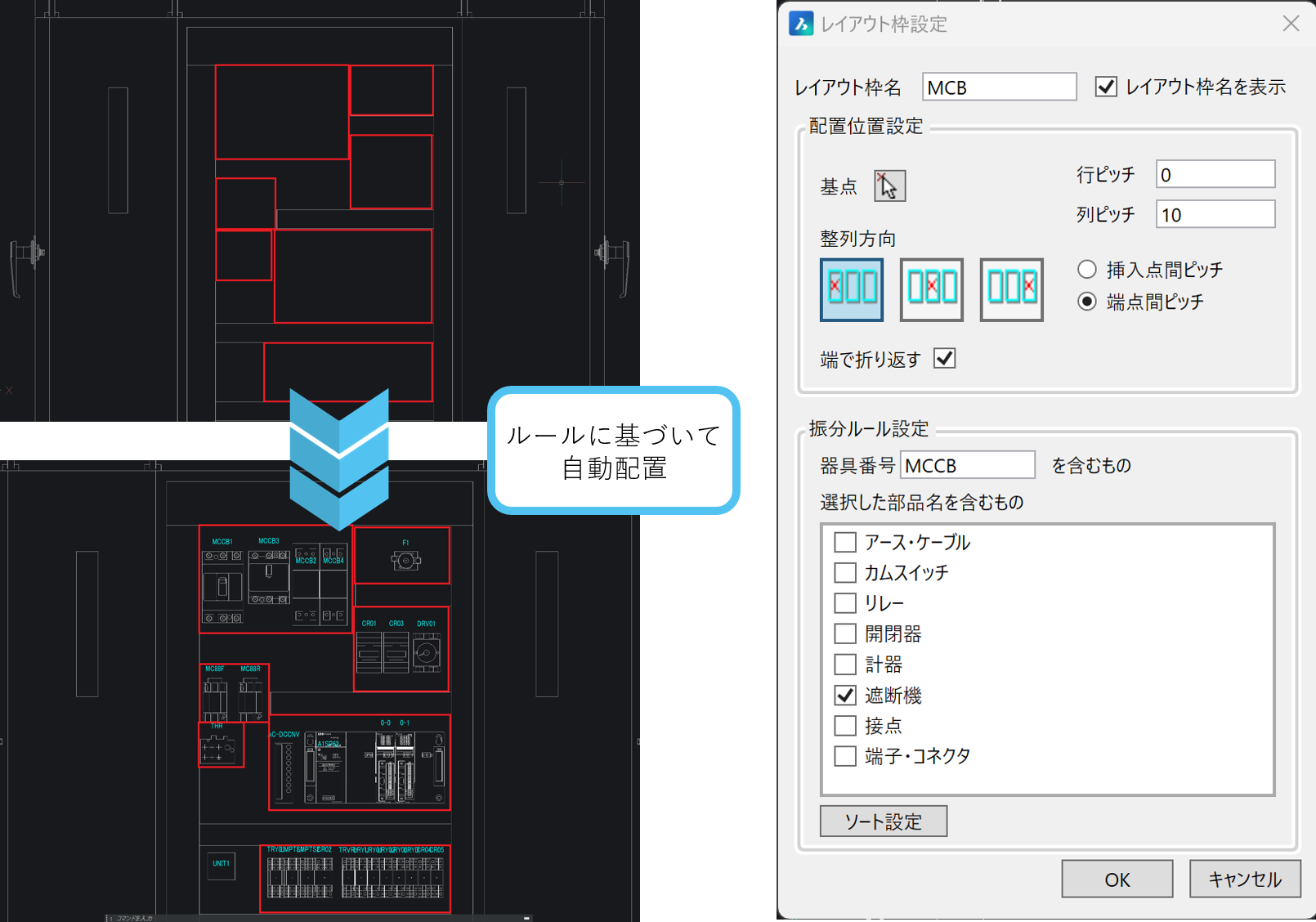
Task: Uncheck the 遮断機 item
Action: (845, 696)
